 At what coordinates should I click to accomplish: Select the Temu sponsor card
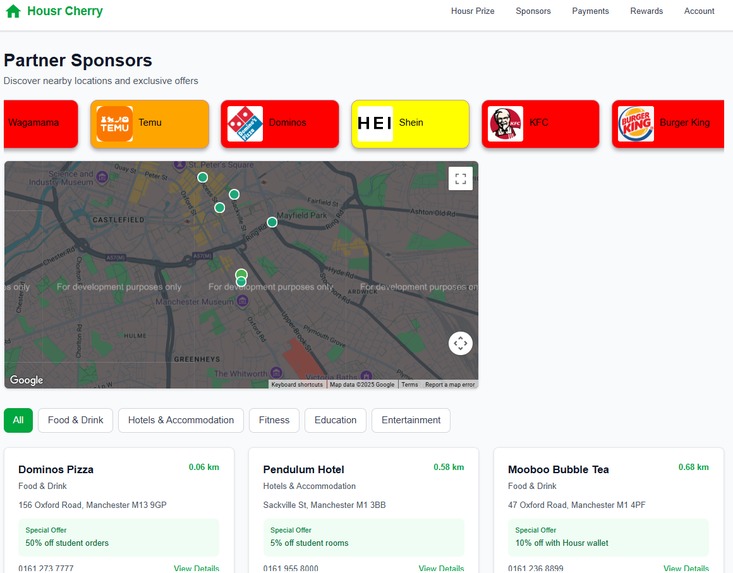coord(150,124)
